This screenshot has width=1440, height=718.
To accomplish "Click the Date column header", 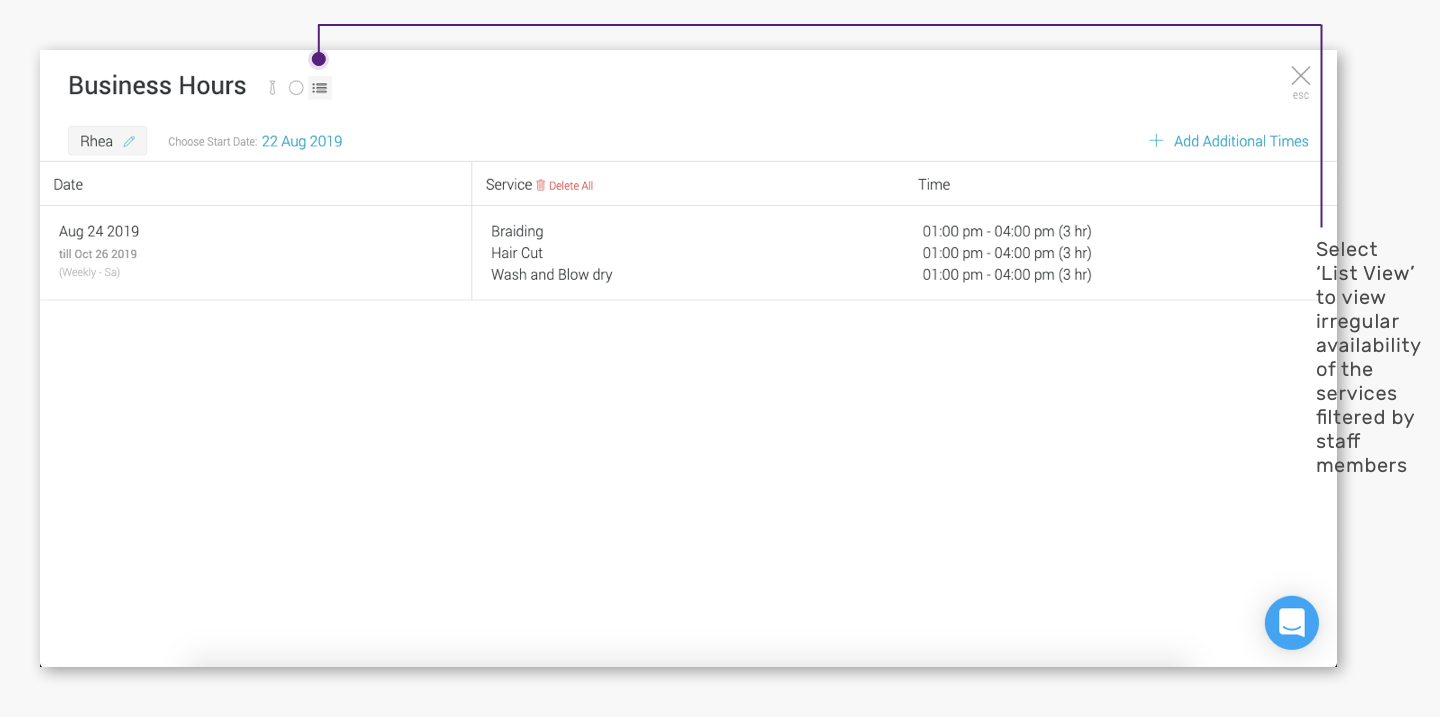I will click(x=68, y=185).
